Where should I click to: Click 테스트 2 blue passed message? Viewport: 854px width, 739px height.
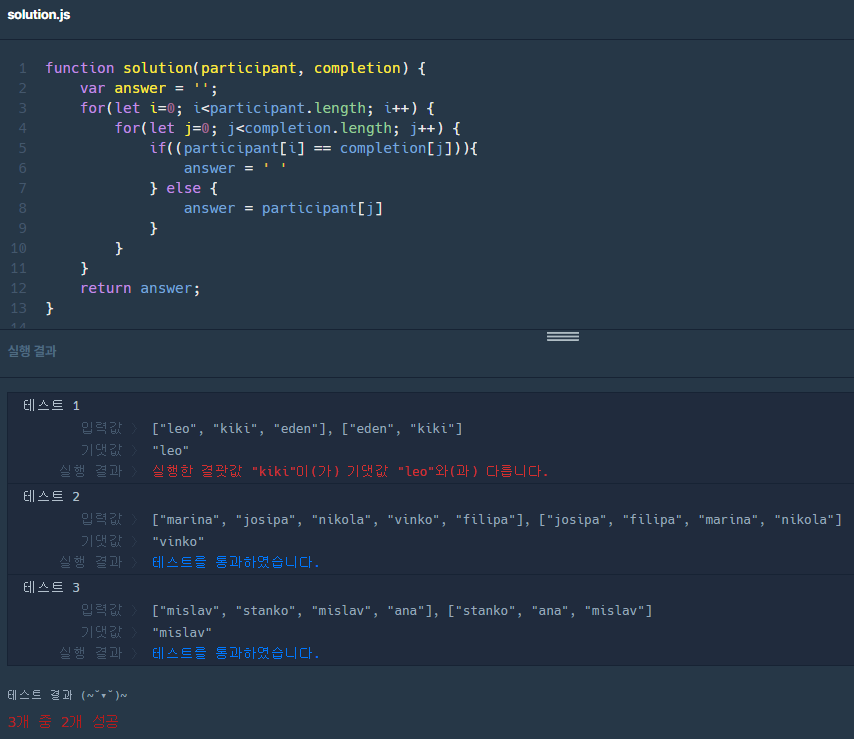pyautogui.click(x=236, y=562)
